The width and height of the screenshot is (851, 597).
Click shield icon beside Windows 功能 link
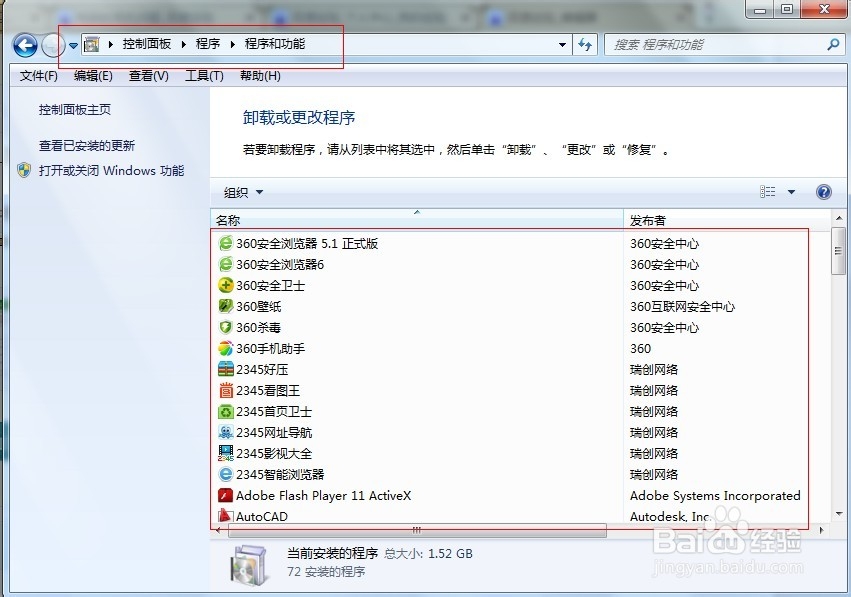click(x=24, y=170)
